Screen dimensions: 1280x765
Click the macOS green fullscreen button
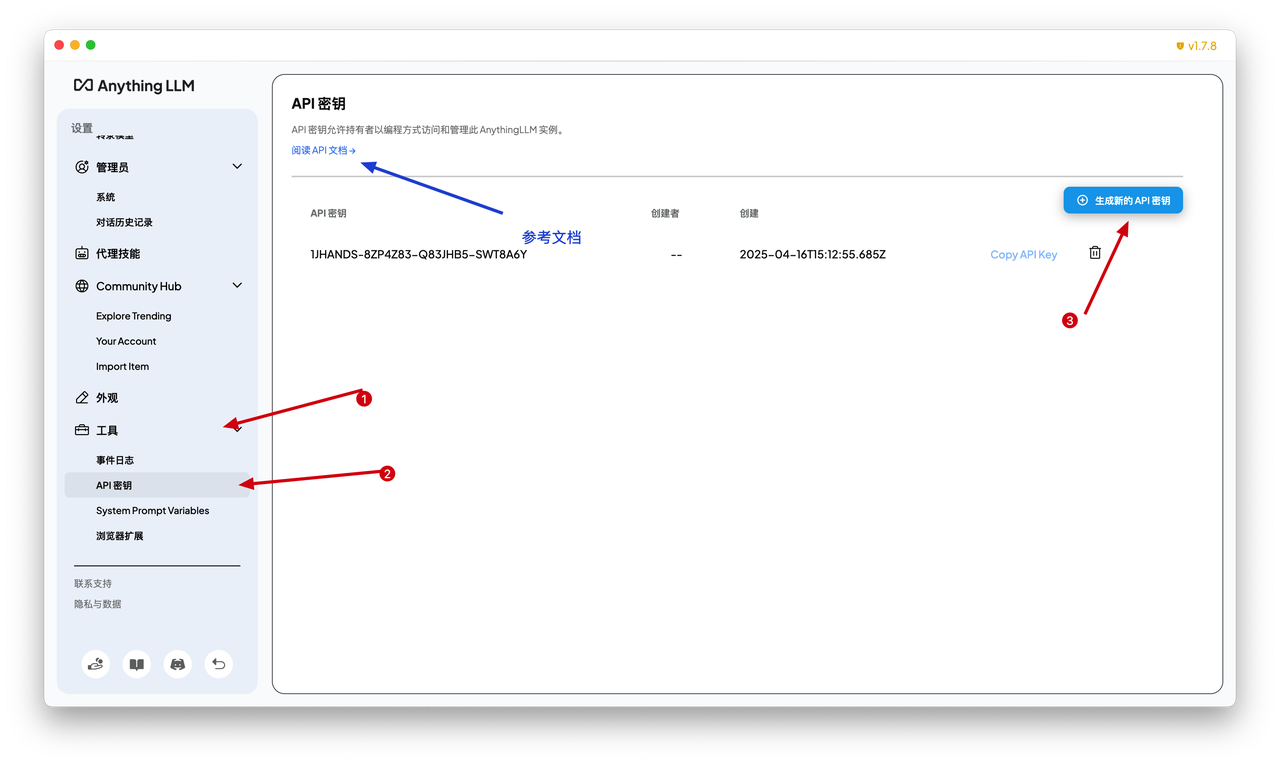click(x=91, y=45)
